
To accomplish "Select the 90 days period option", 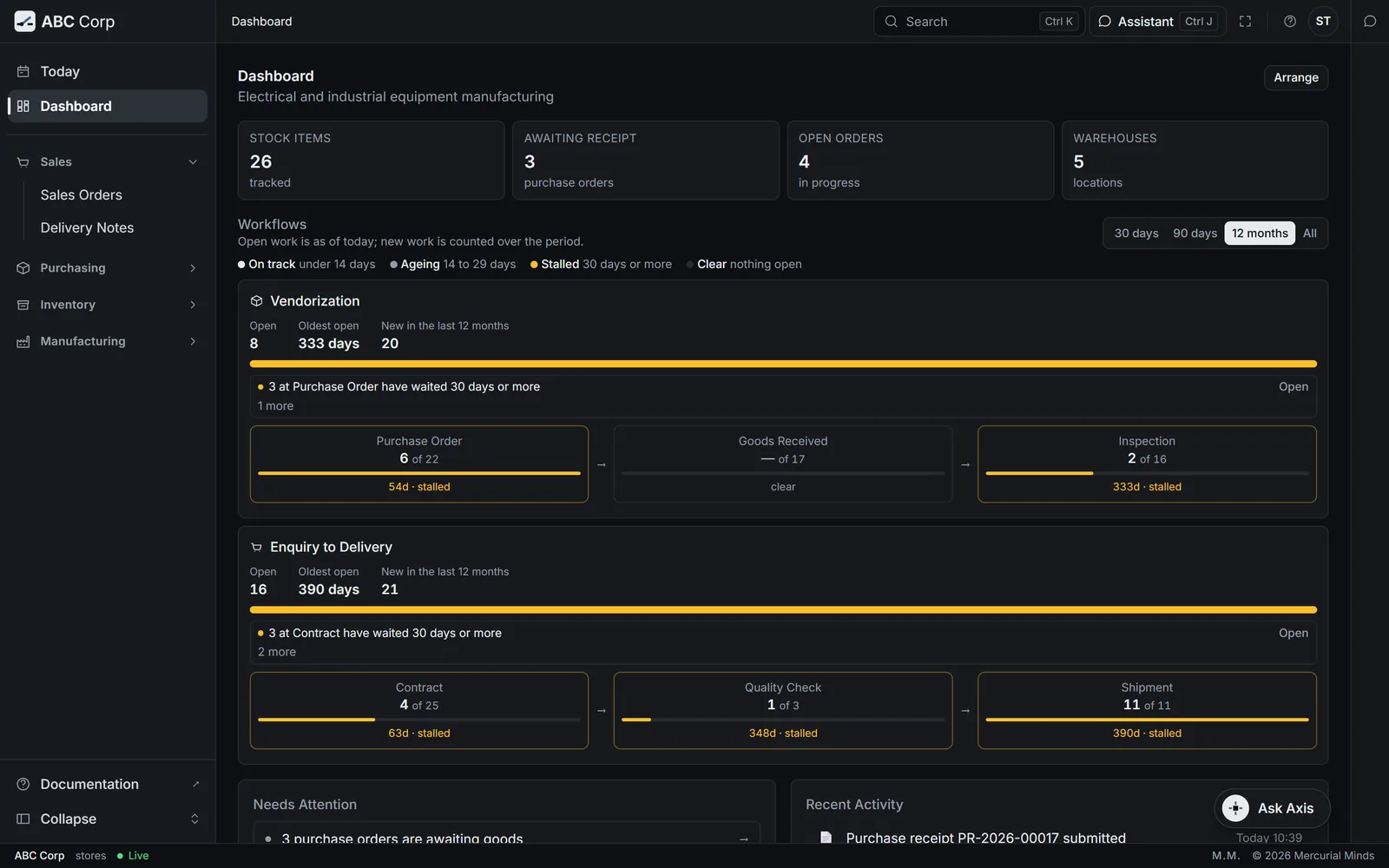I will (1195, 233).
